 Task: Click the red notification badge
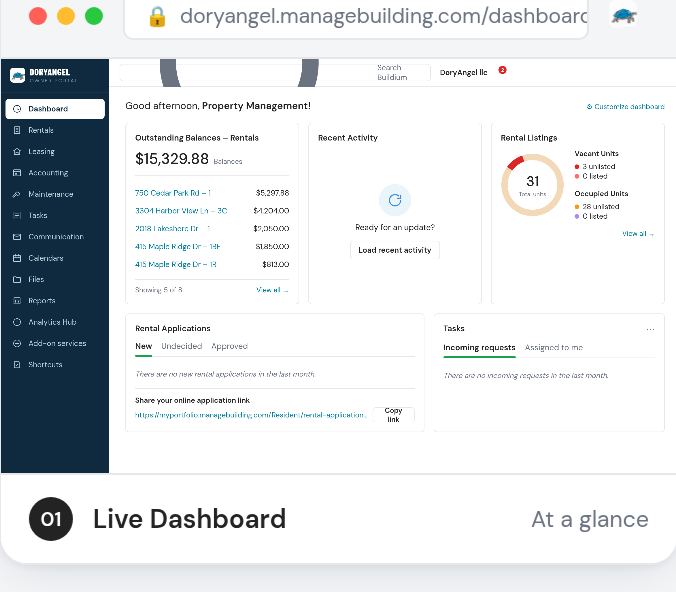click(x=502, y=70)
